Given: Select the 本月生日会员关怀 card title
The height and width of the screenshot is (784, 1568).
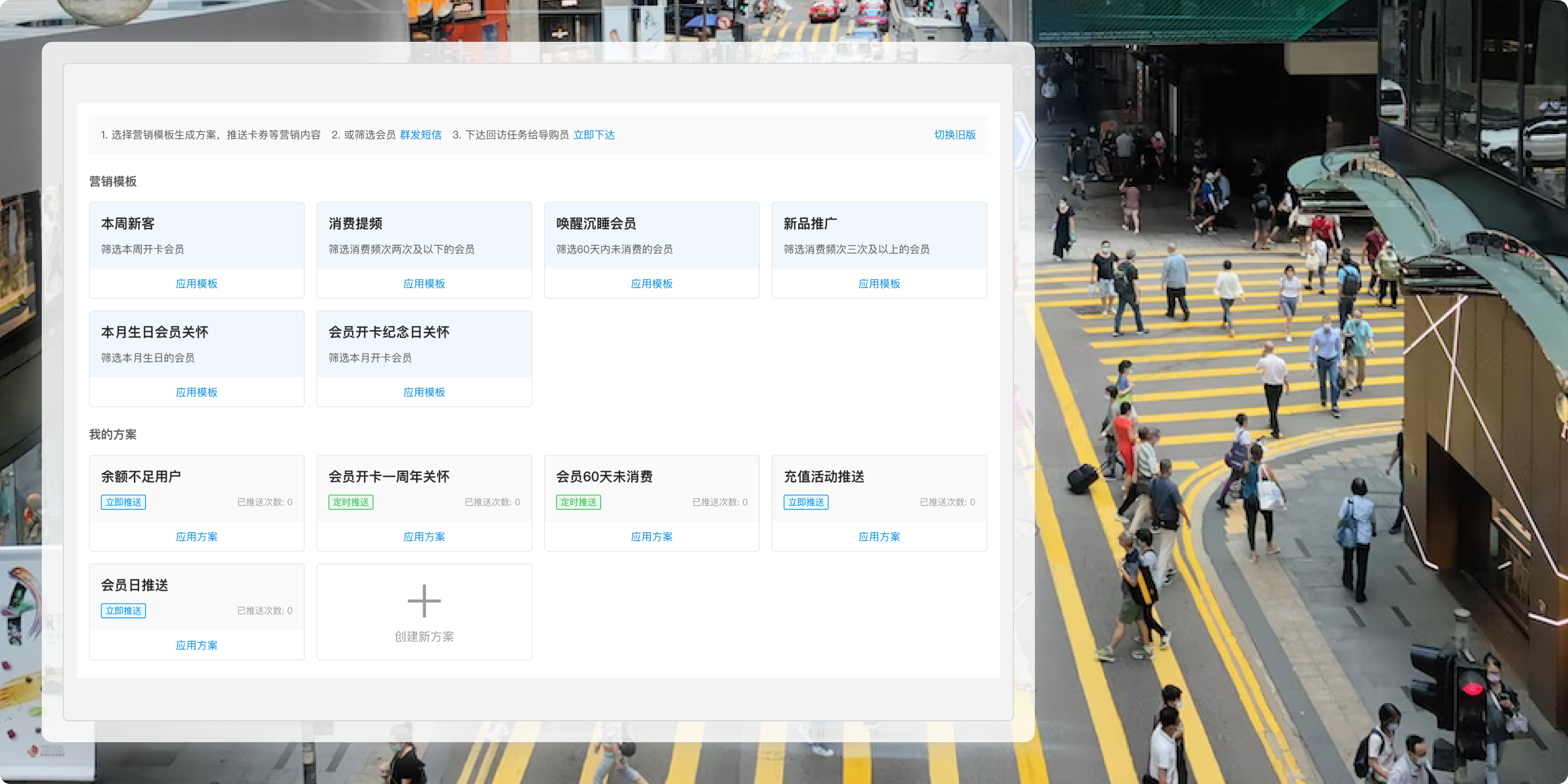Looking at the screenshot, I should point(155,332).
